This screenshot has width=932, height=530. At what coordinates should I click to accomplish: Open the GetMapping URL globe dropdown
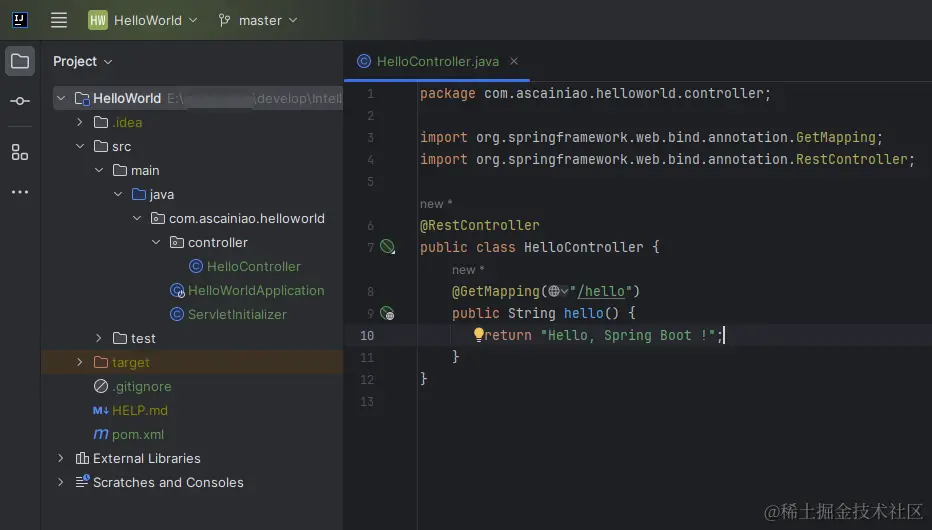click(558, 291)
